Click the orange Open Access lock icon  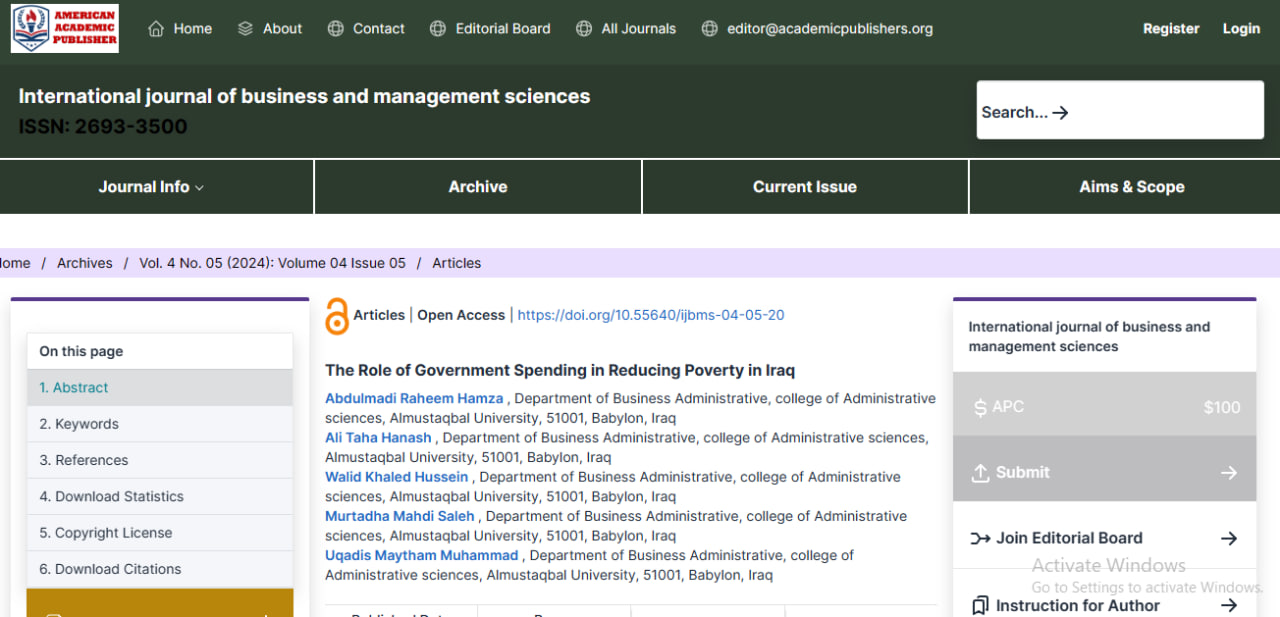(337, 316)
